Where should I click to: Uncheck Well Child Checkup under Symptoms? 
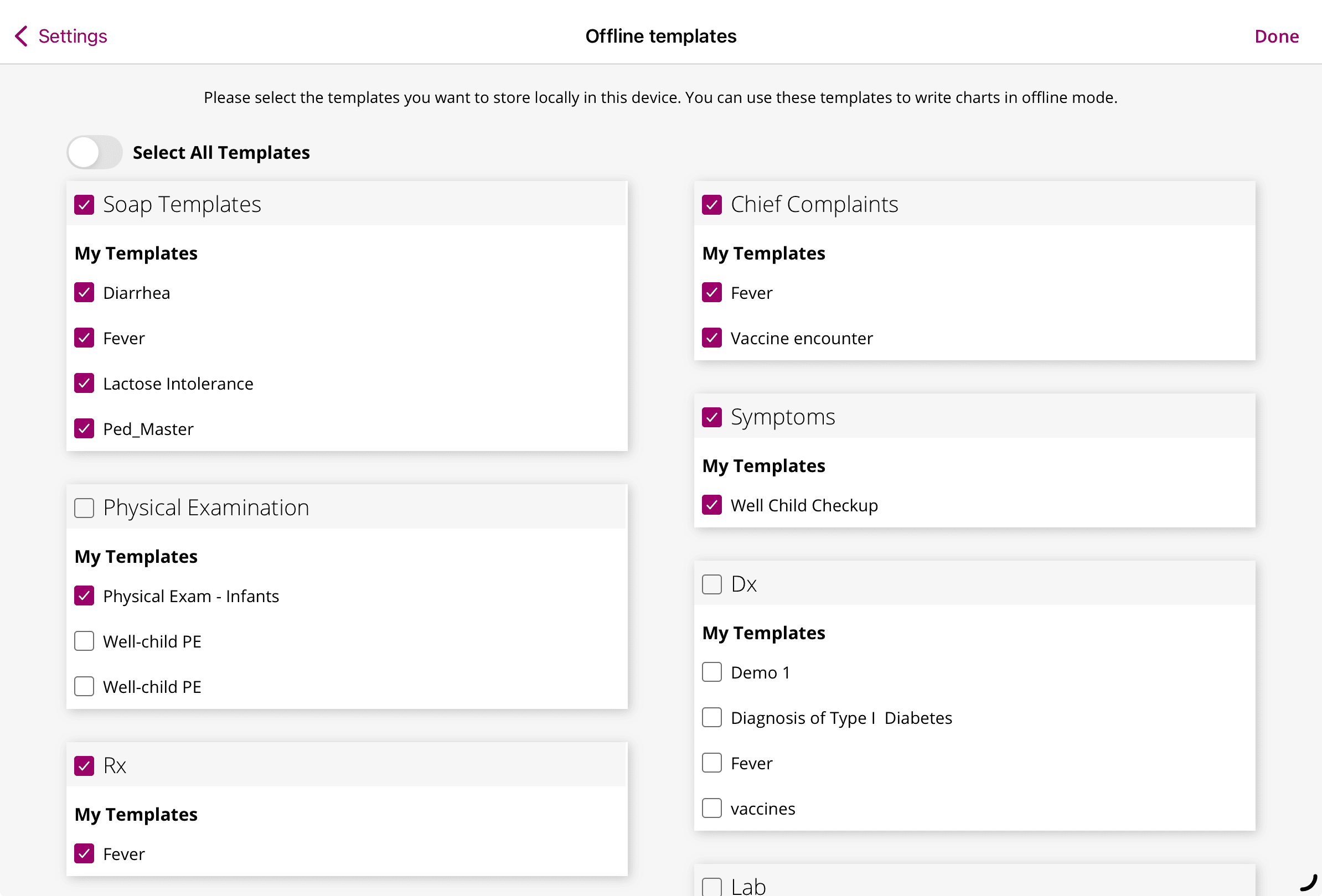point(711,505)
